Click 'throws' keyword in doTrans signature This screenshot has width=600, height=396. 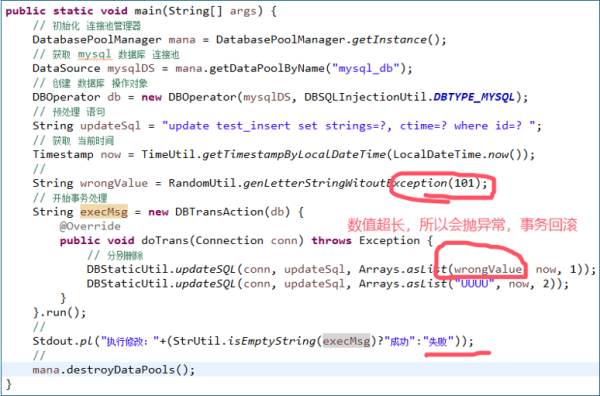[331, 241]
